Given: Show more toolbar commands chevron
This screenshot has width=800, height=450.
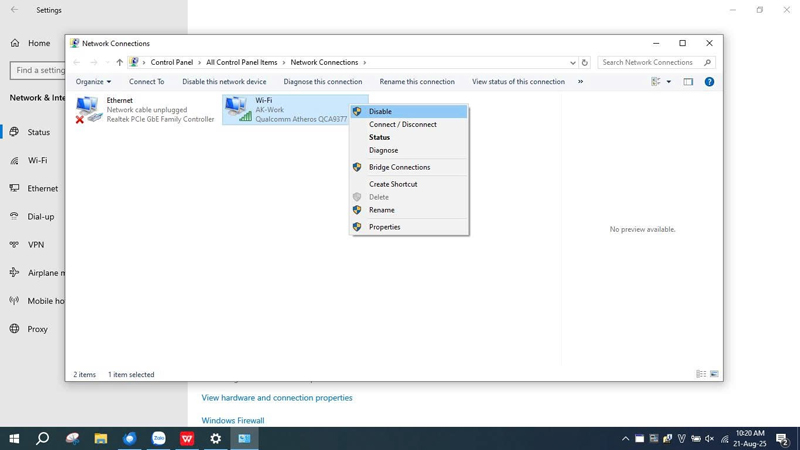Looking at the screenshot, I should click(x=581, y=82).
